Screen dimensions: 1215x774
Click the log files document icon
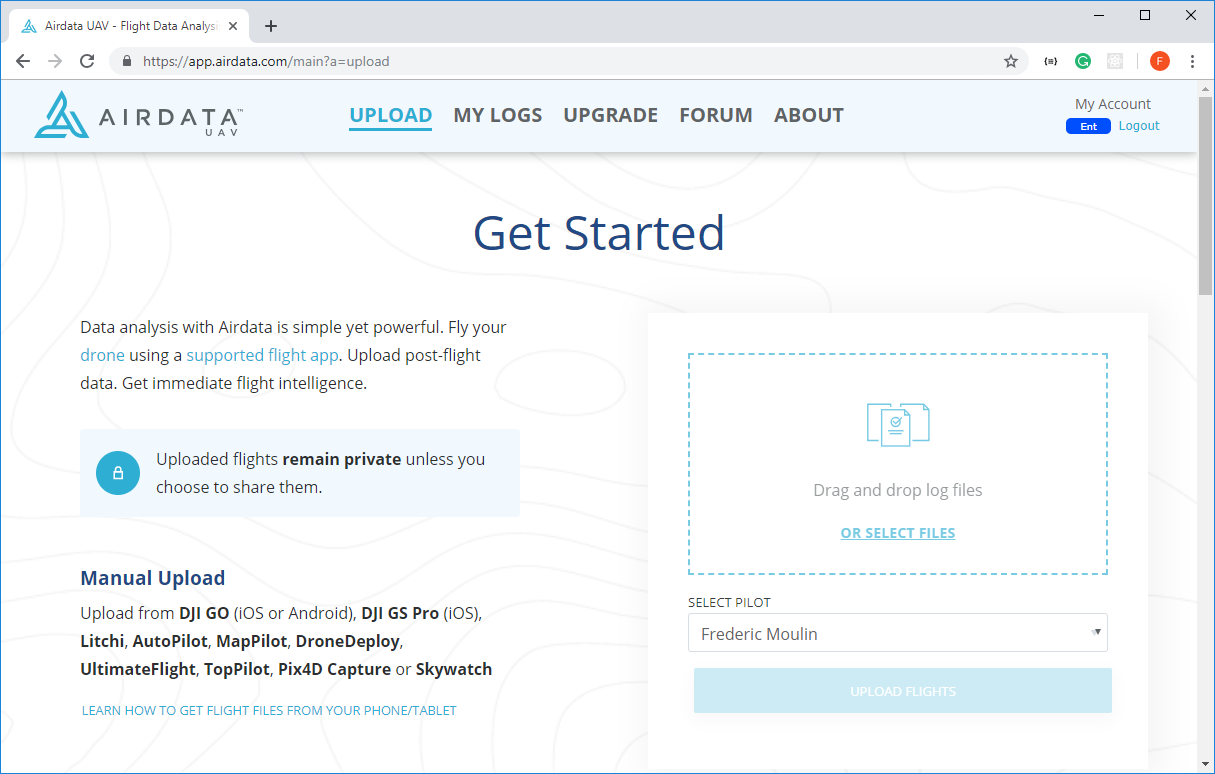coord(898,424)
